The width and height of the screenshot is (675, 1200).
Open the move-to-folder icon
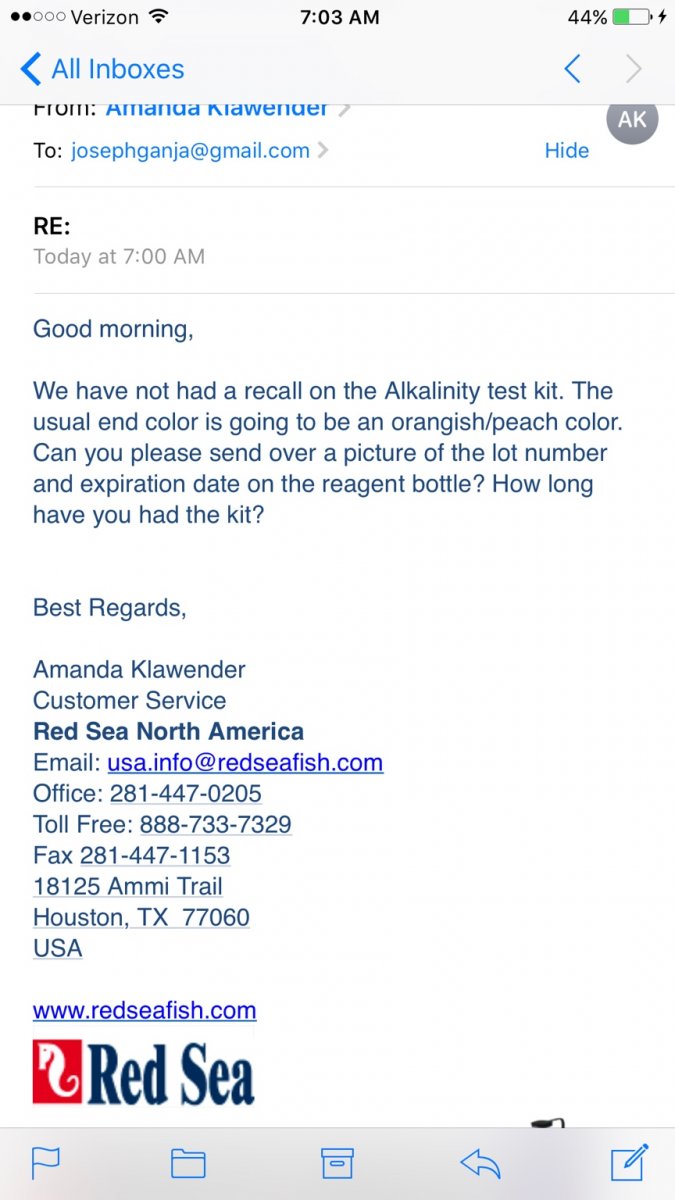tap(188, 1163)
